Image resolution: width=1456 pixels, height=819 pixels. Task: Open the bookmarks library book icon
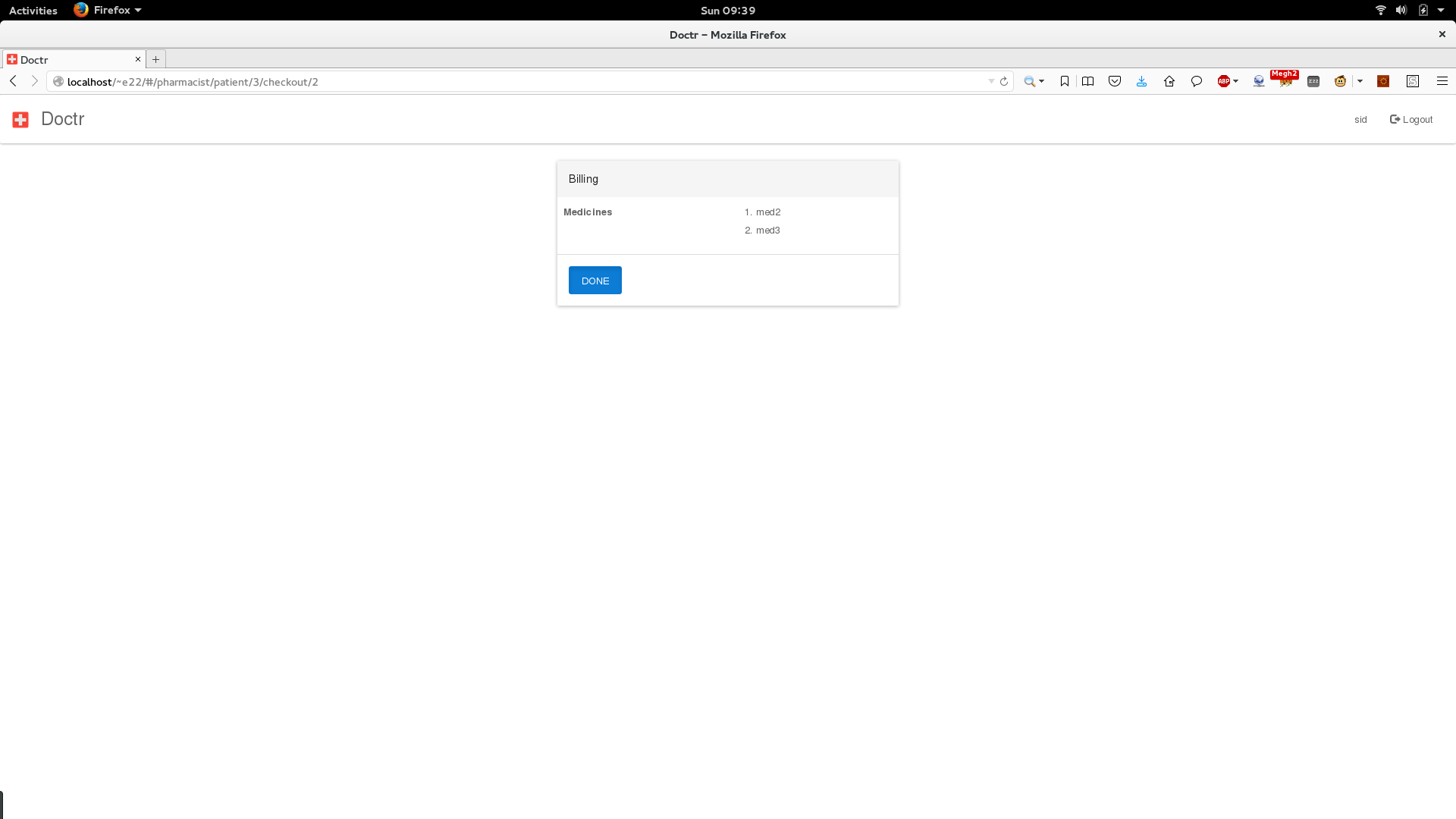1087,81
